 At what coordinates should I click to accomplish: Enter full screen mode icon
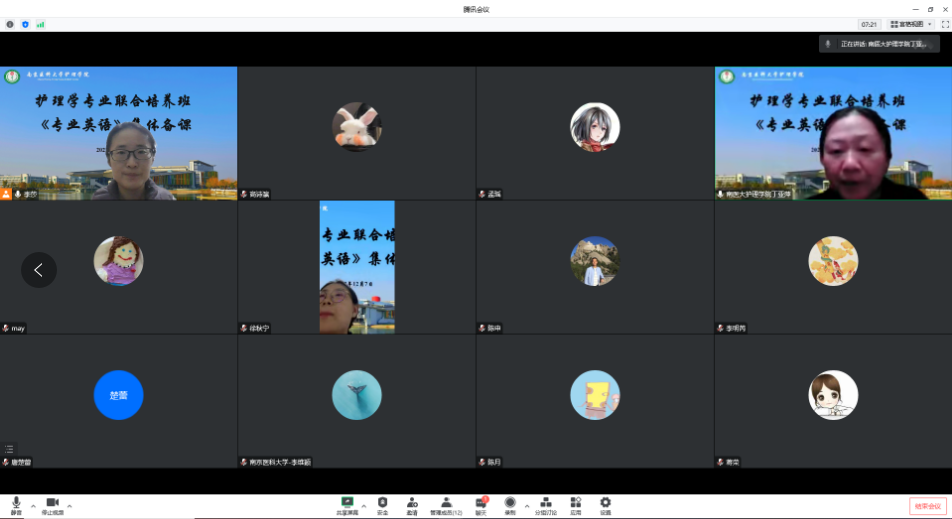click(x=944, y=24)
